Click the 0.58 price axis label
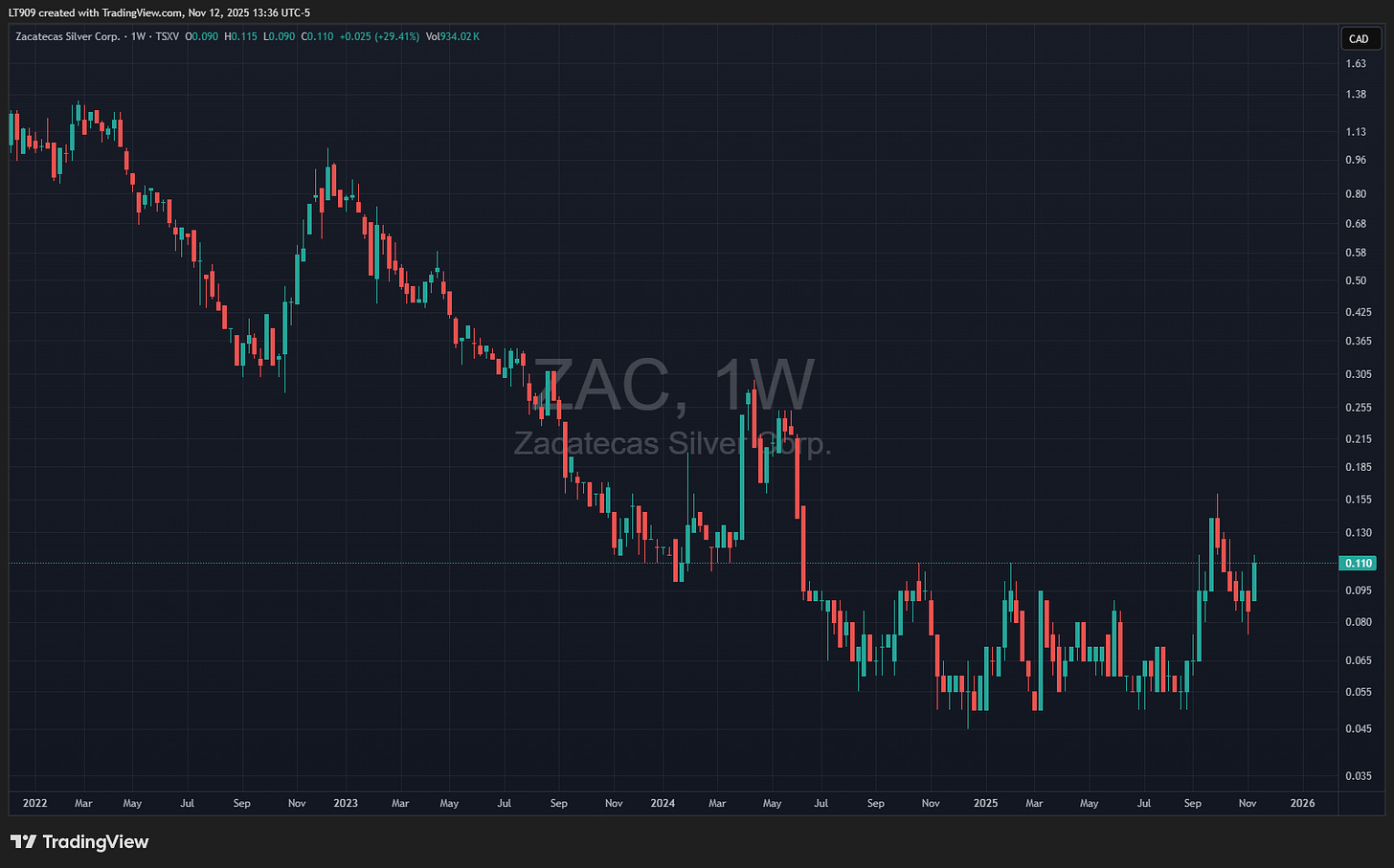 (x=1356, y=253)
